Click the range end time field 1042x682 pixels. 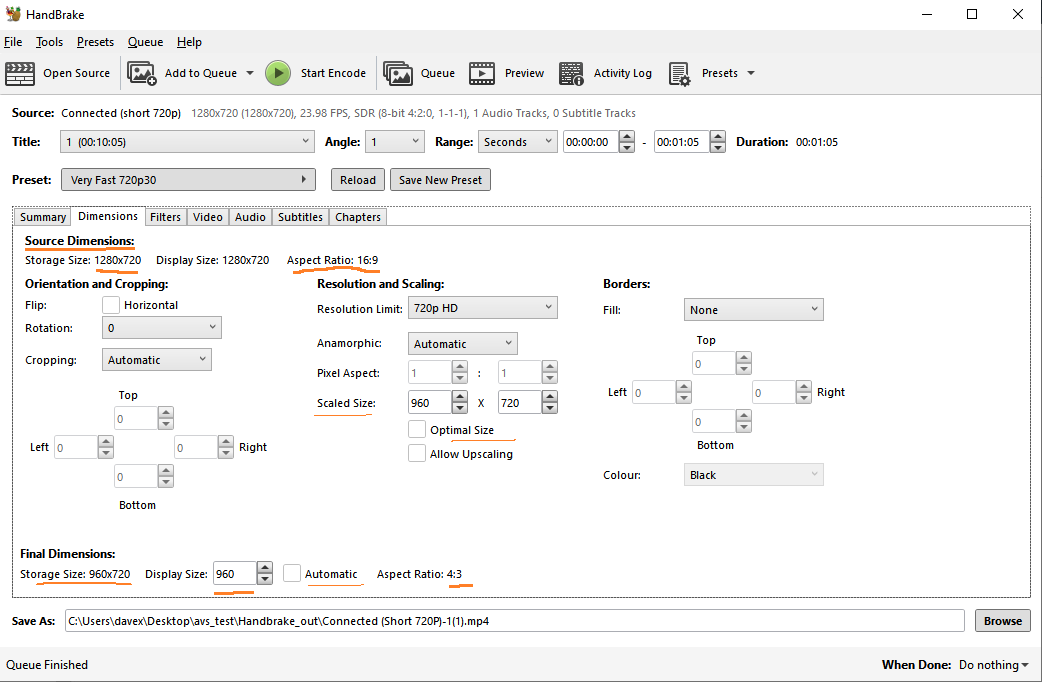tap(682, 142)
